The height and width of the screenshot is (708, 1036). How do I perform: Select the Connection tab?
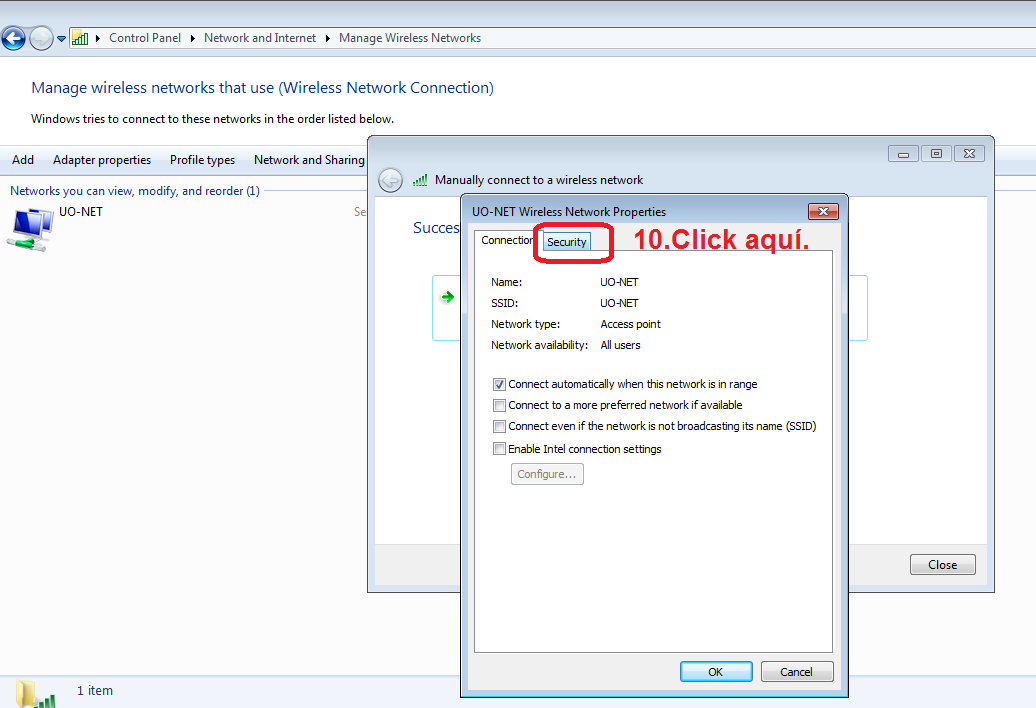coord(507,240)
